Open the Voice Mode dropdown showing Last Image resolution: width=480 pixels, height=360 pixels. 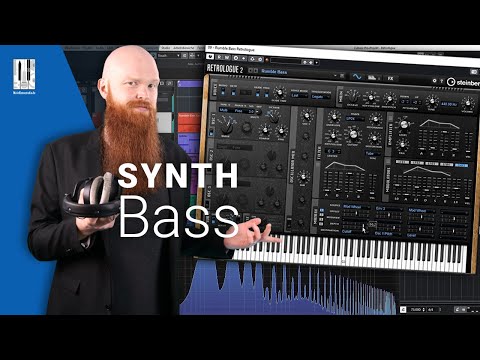[x=299, y=95]
